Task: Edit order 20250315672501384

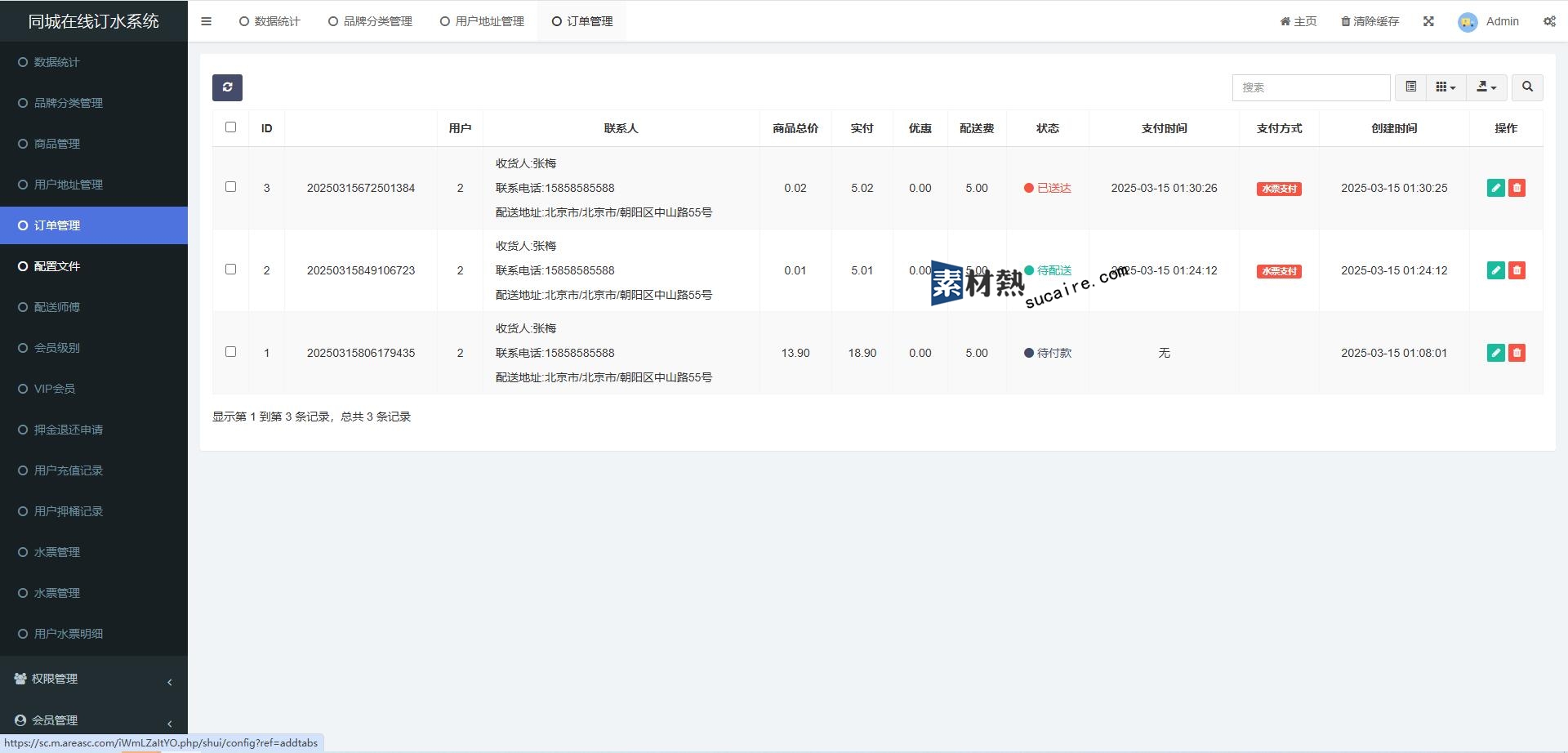Action: (x=1496, y=188)
